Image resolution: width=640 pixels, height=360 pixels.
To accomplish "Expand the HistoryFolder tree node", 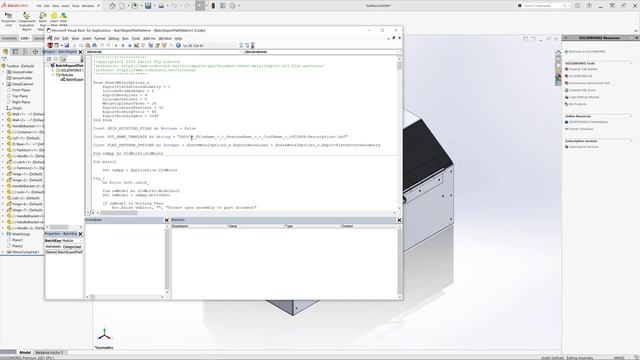I will coord(3,72).
